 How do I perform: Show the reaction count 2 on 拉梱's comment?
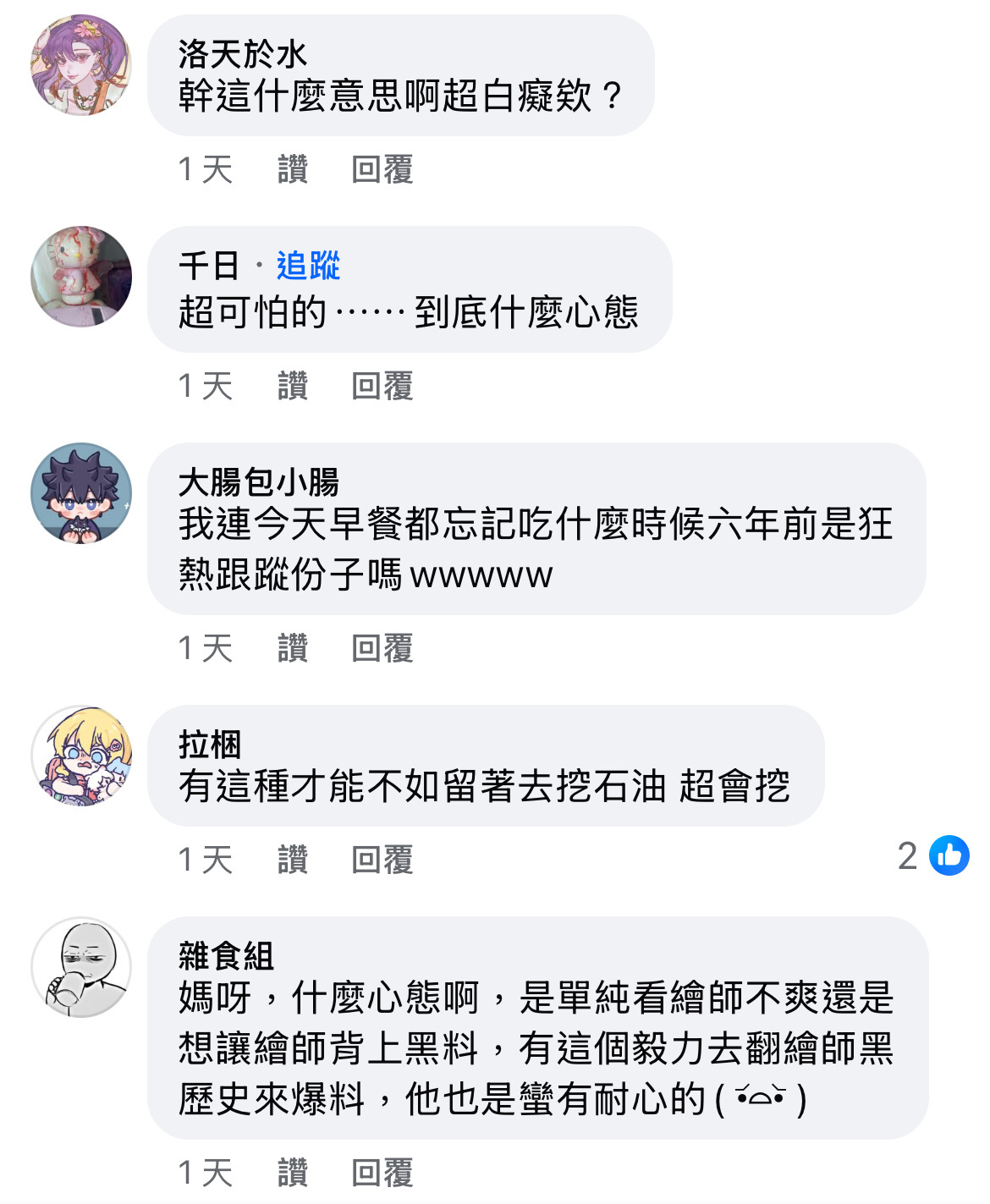click(908, 856)
